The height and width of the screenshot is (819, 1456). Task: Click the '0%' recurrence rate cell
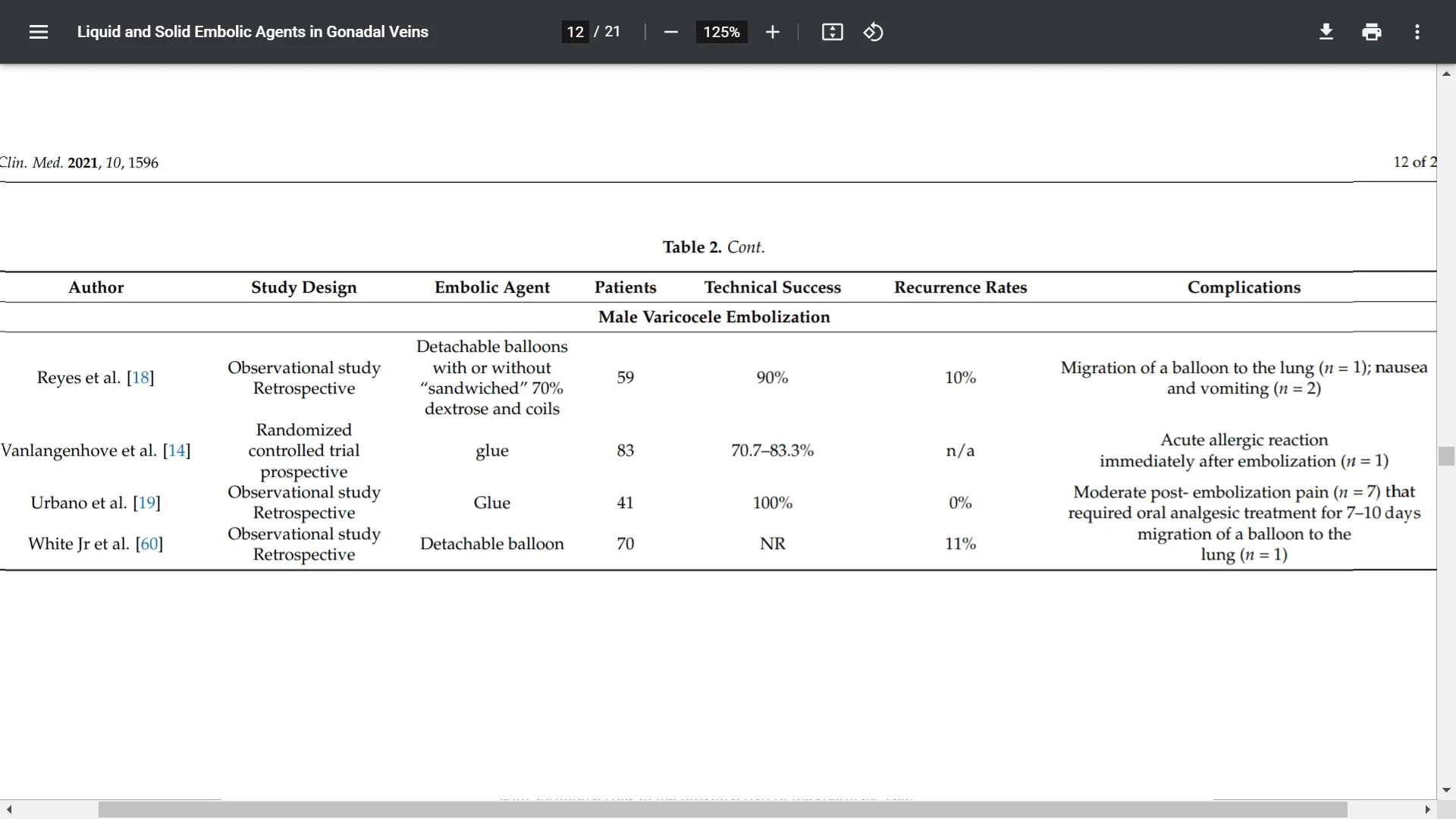pos(961,503)
